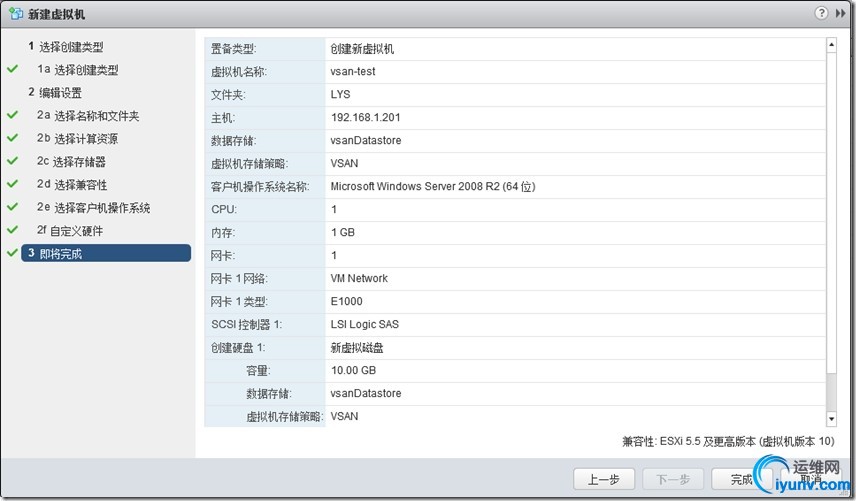Click the green checkmark beside step 1a
The height and width of the screenshot is (501, 856).
tap(12, 69)
